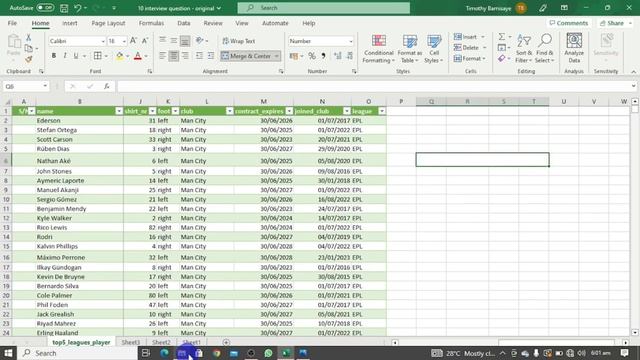The width and height of the screenshot is (640, 360).
Task: Click the Undo arrow
Action: 78,8
